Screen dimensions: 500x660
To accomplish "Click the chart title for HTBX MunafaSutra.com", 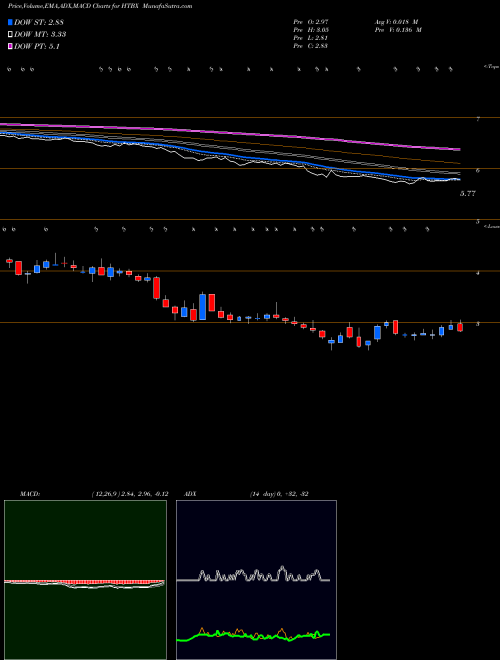I will tap(100, 6).
